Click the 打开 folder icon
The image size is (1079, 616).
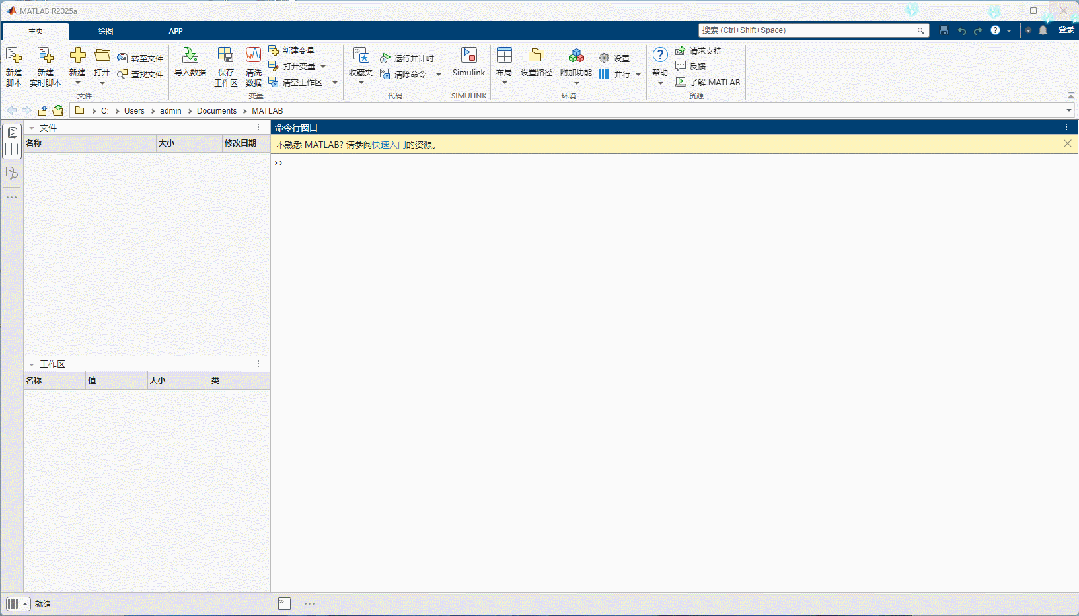click(x=102, y=56)
